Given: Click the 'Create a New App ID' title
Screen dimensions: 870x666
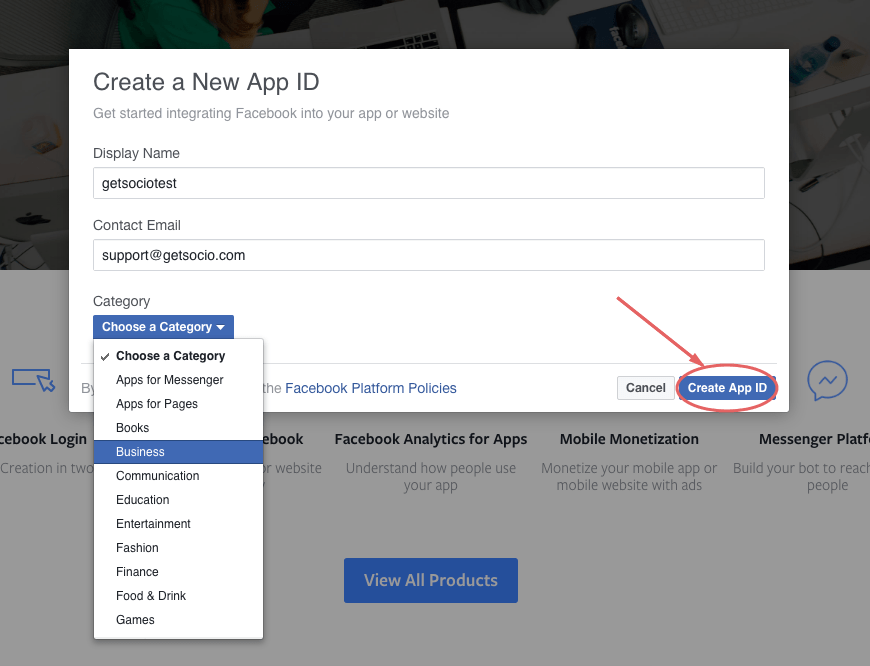Looking at the screenshot, I should click(206, 82).
